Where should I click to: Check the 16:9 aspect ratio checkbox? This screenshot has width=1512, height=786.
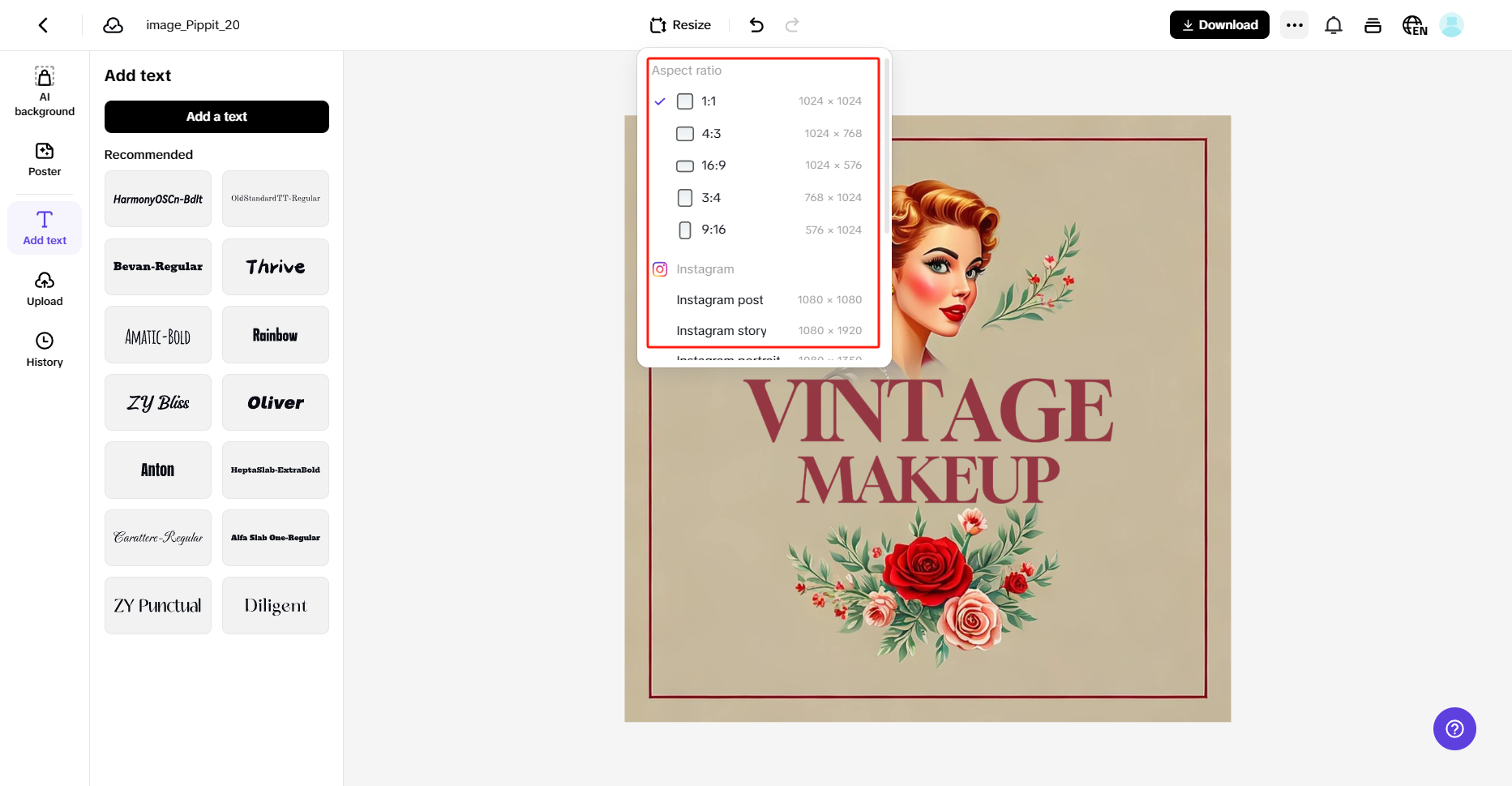pyautogui.click(x=684, y=165)
